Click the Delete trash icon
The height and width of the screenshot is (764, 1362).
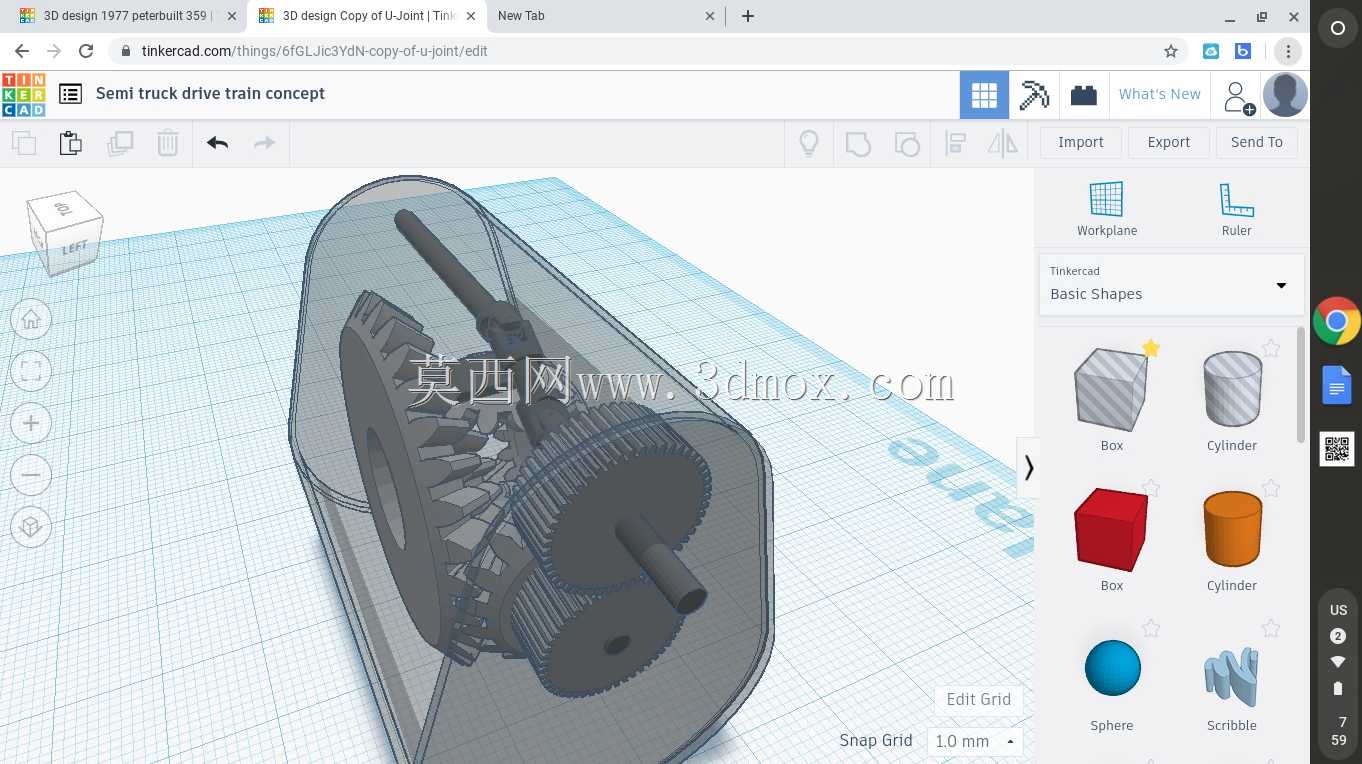coord(168,143)
